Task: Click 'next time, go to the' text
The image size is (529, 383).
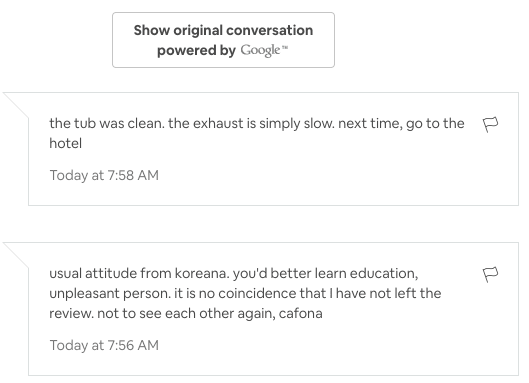Action: [x=401, y=124]
